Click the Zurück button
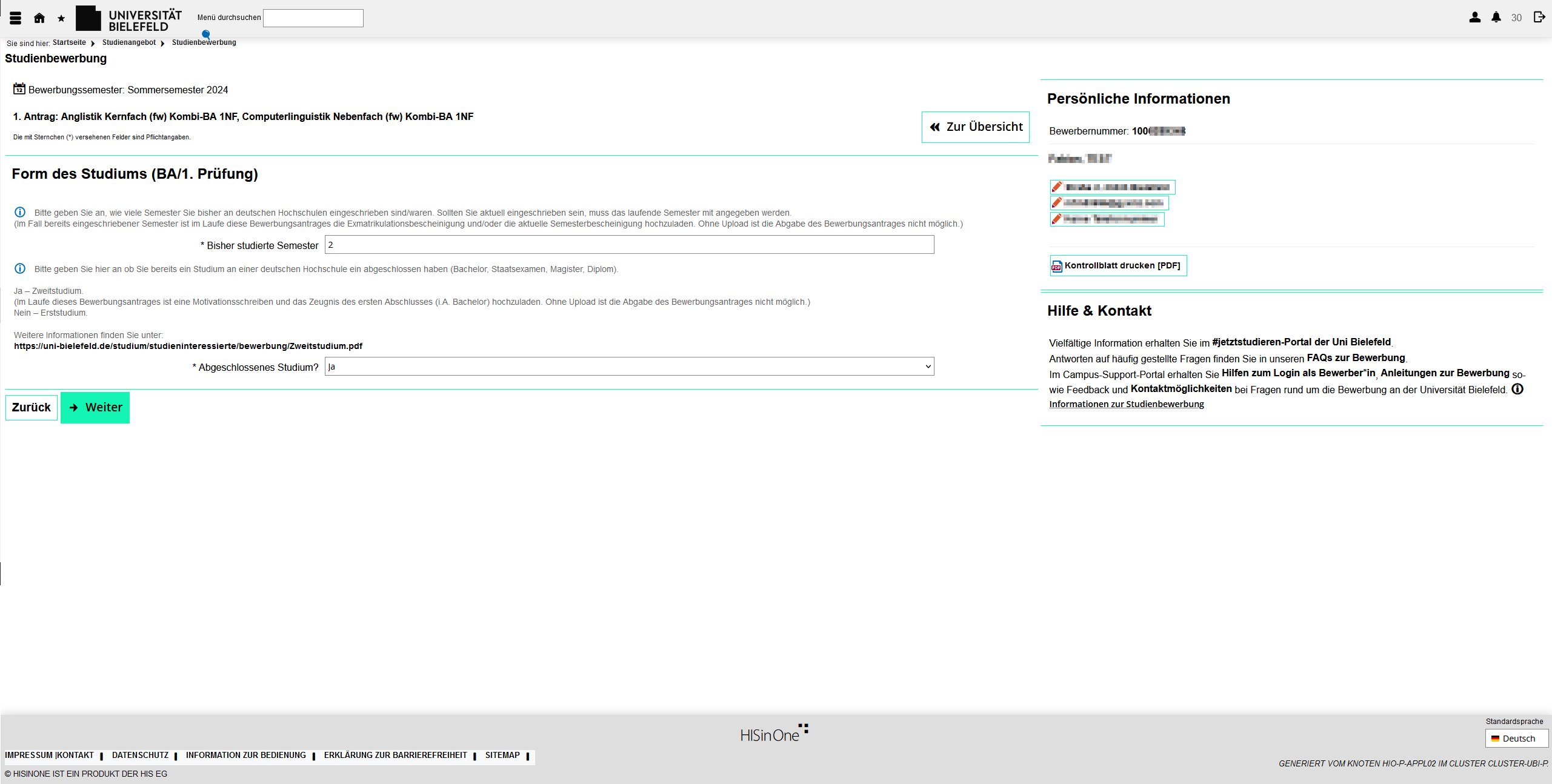 click(32, 408)
